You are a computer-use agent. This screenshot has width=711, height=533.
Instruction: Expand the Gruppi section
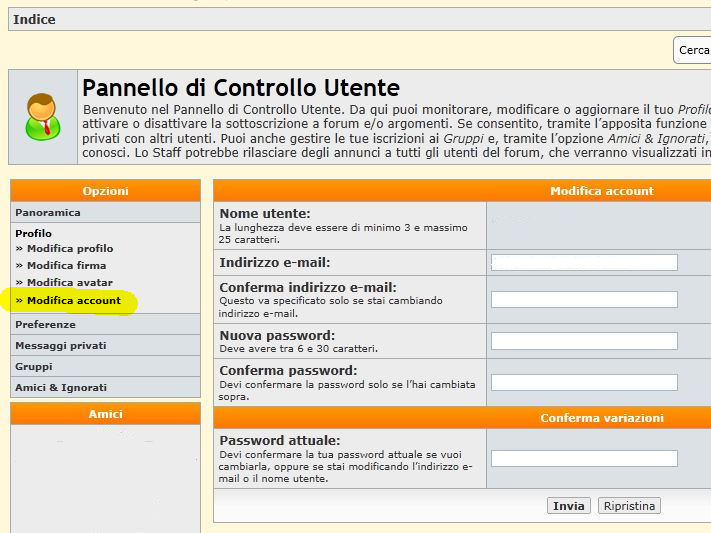34,367
